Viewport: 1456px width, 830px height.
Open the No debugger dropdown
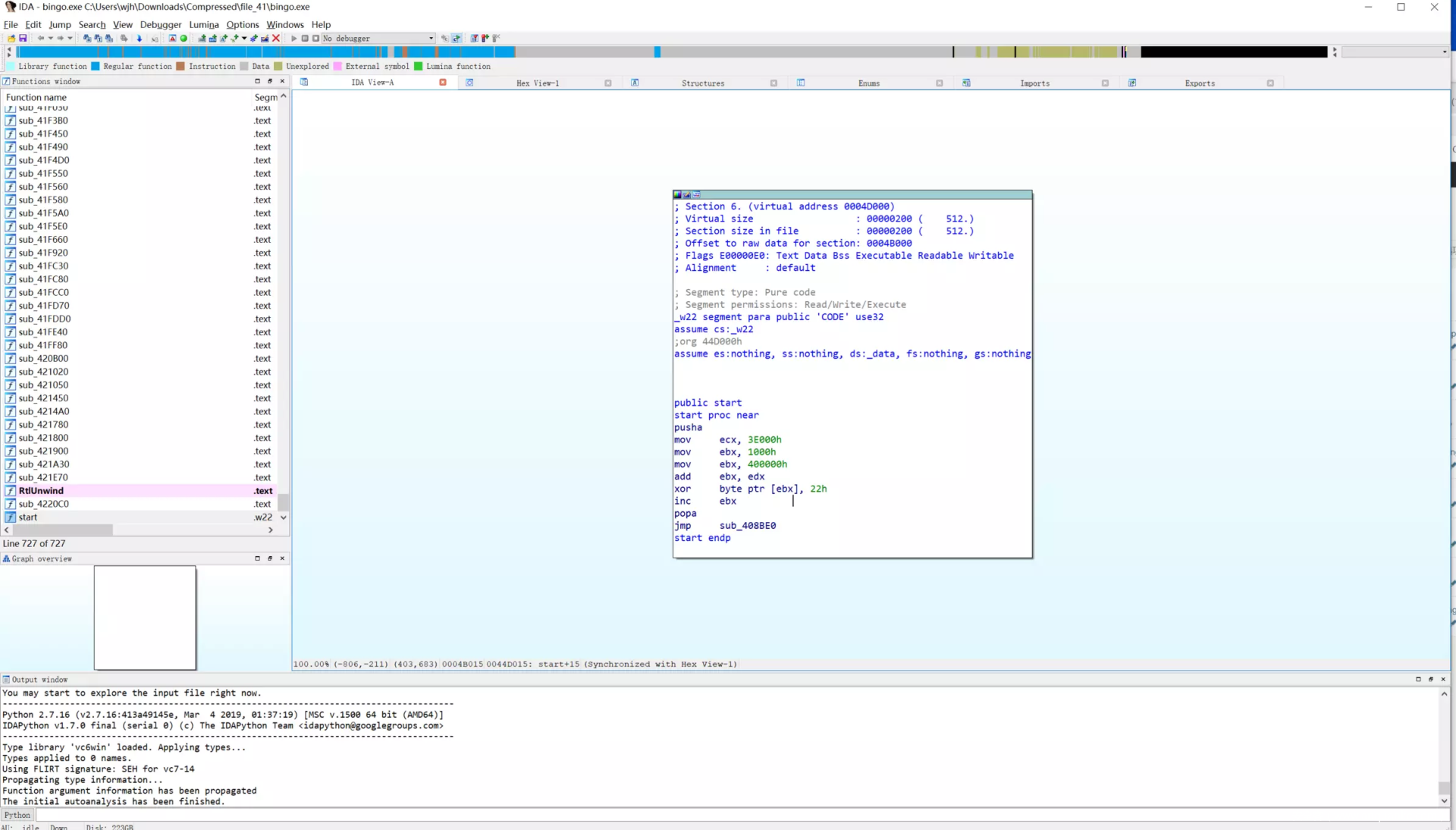coord(431,38)
